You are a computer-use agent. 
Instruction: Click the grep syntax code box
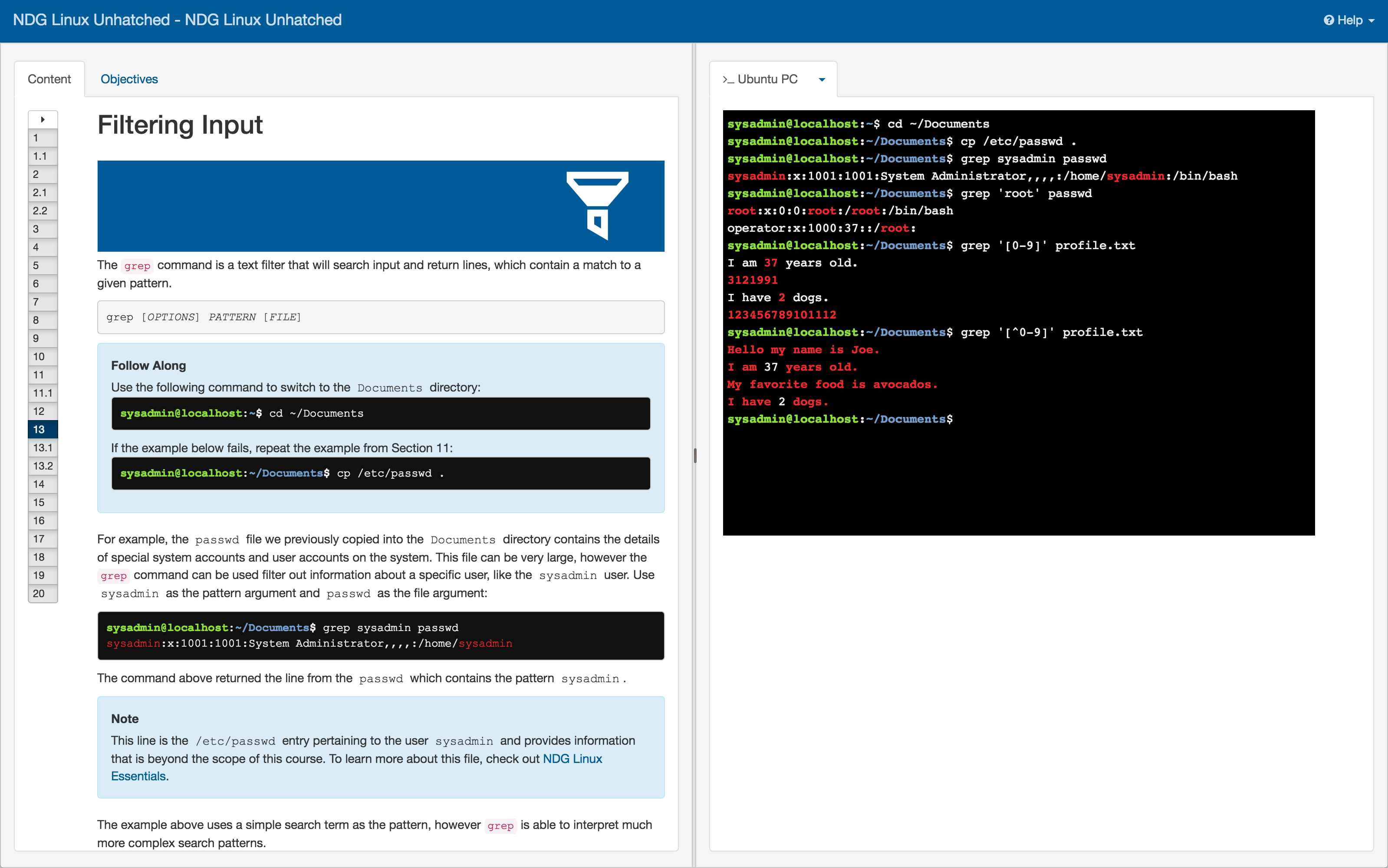point(381,317)
